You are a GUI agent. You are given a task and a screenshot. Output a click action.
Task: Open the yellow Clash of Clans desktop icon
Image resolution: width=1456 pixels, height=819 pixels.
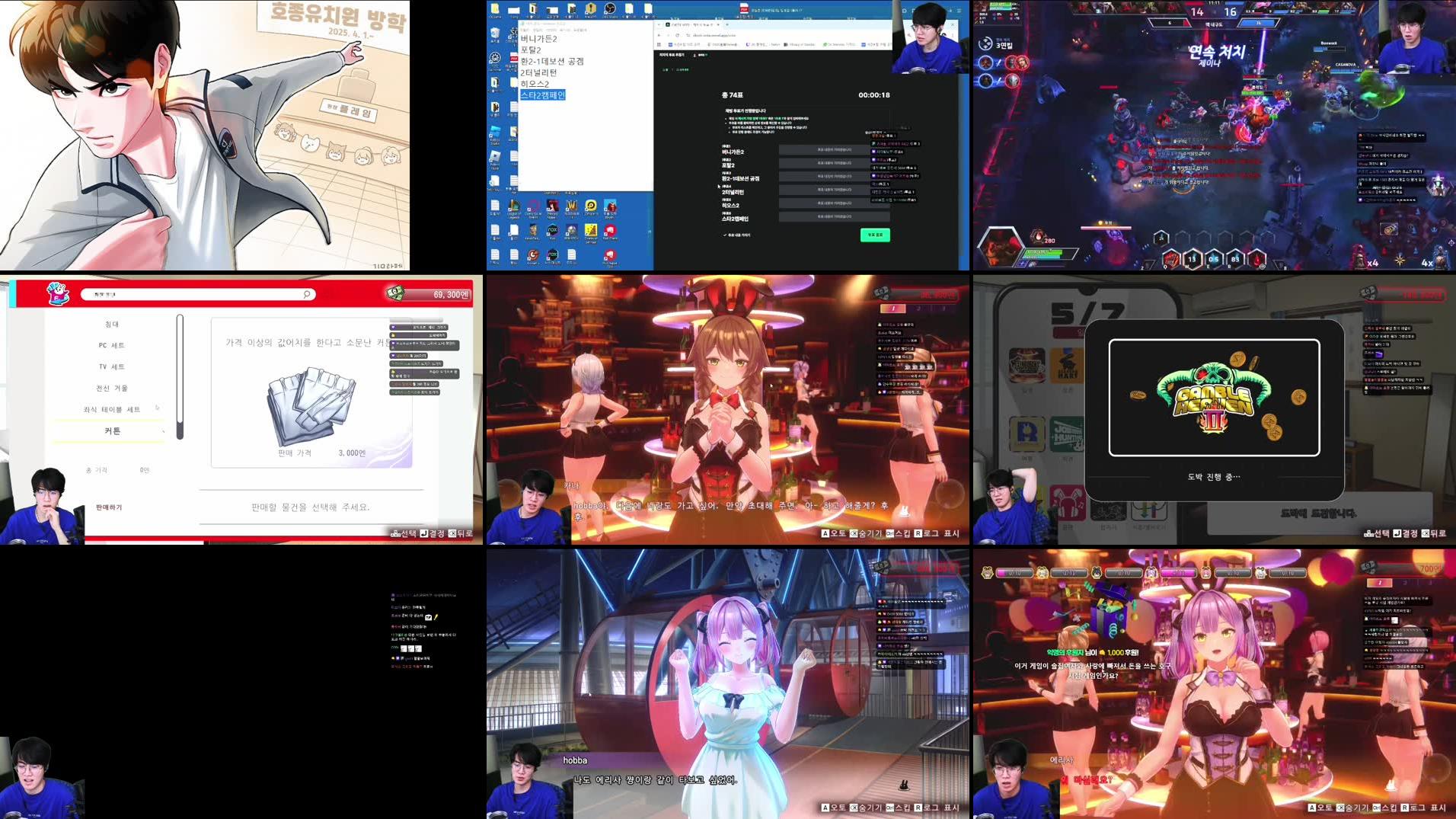[x=591, y=230]
